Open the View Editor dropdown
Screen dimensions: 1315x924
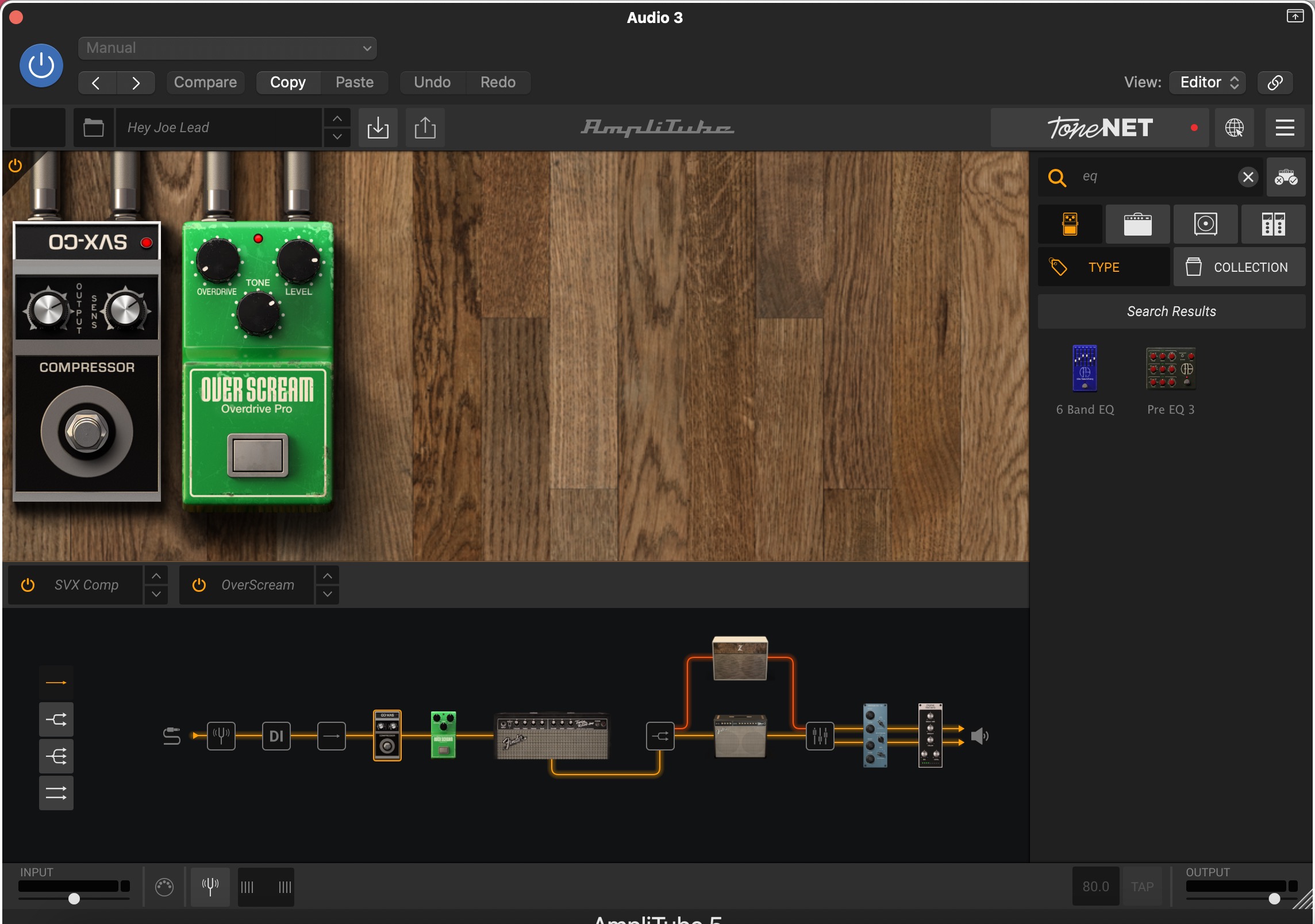1208,83
